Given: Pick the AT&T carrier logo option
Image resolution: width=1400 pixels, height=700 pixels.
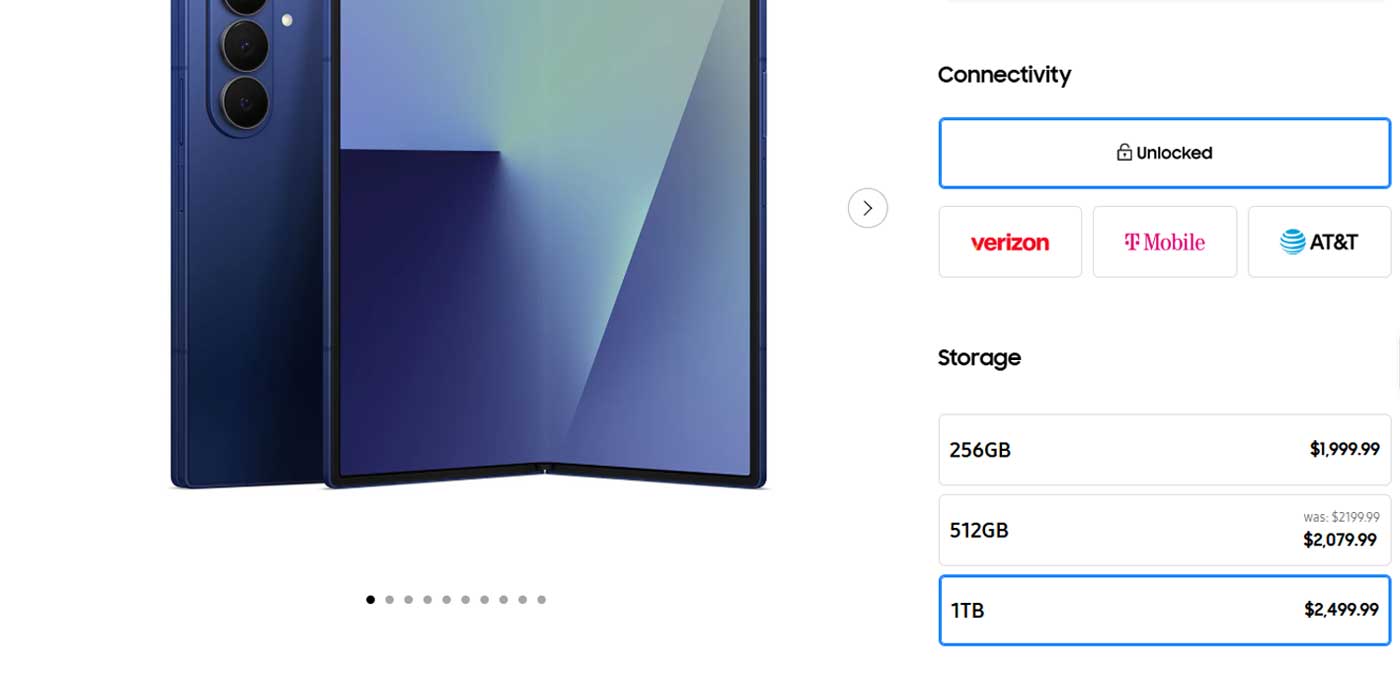Looking at the screenshot, I should coord(1319,242).
